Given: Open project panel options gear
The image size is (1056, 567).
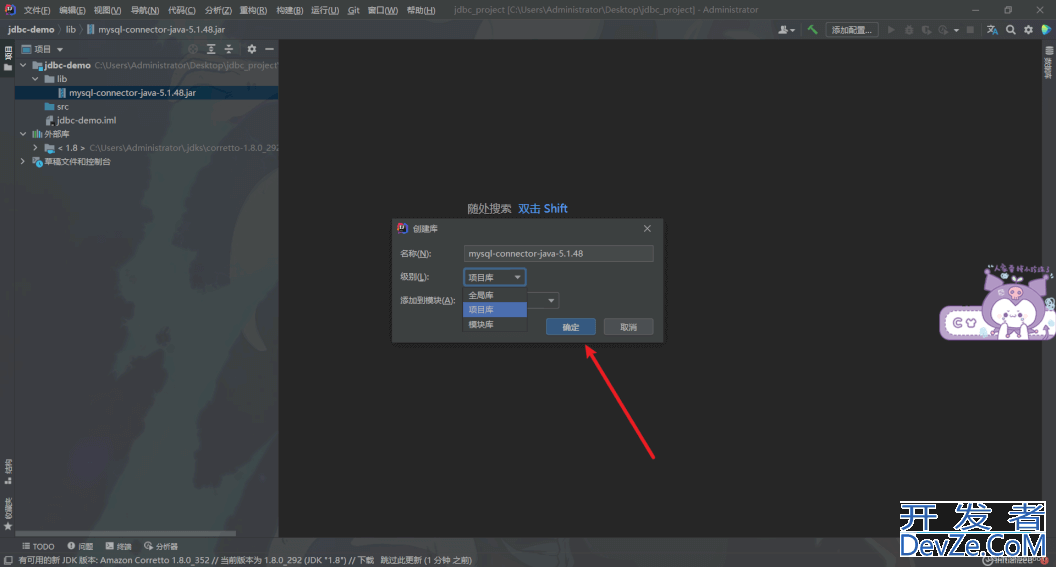Looking at the screenshot, I should coord(252,49).
